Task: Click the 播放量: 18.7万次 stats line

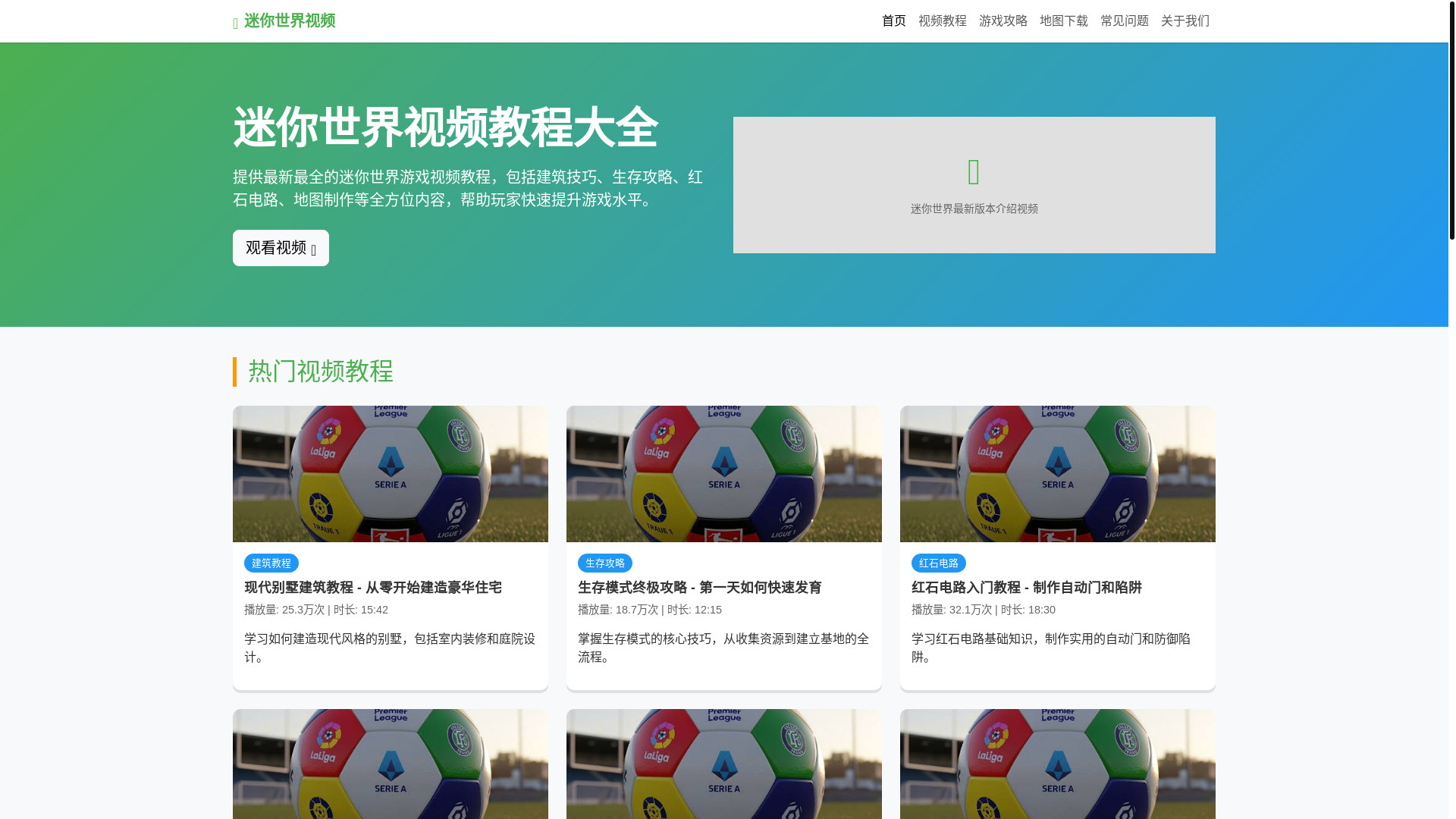Action: click(x=650, y=610)
